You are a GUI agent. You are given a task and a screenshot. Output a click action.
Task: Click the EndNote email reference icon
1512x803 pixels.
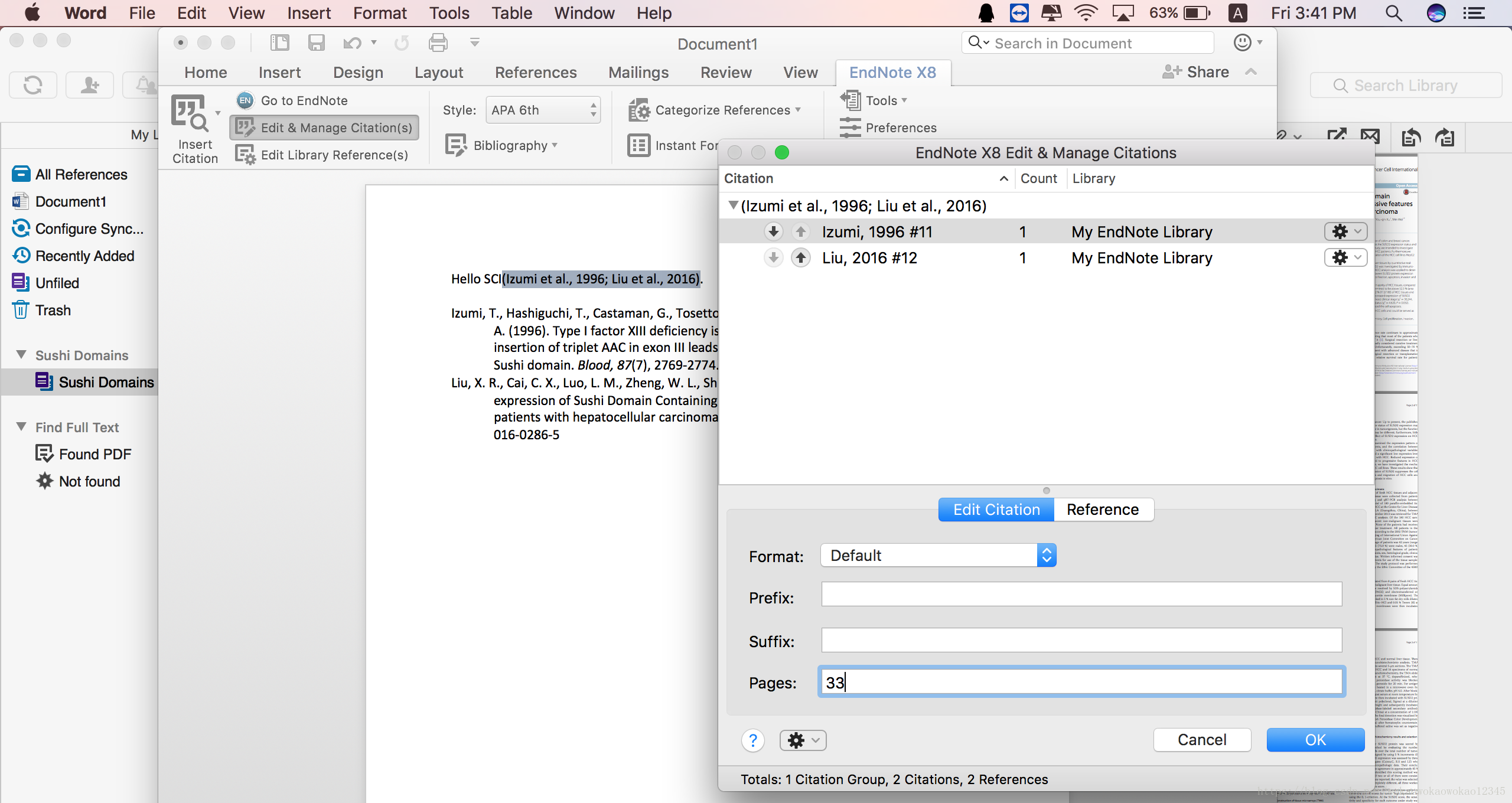pos(1370,137)
